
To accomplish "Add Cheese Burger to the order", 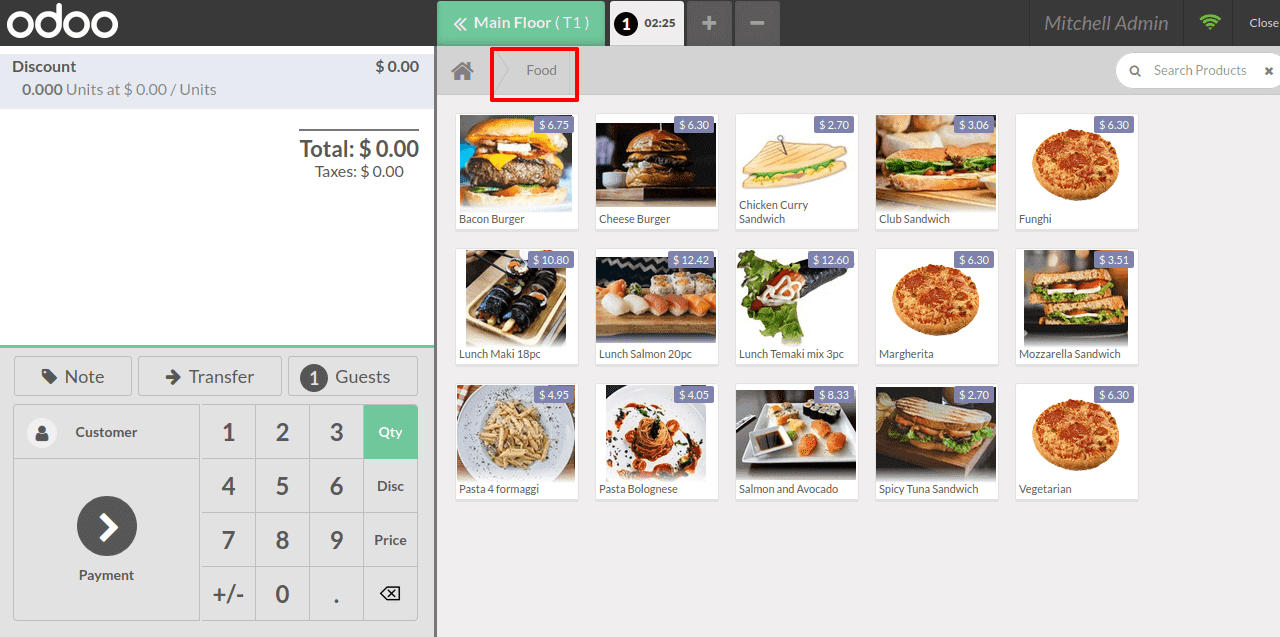I will (x=657, y=172).
